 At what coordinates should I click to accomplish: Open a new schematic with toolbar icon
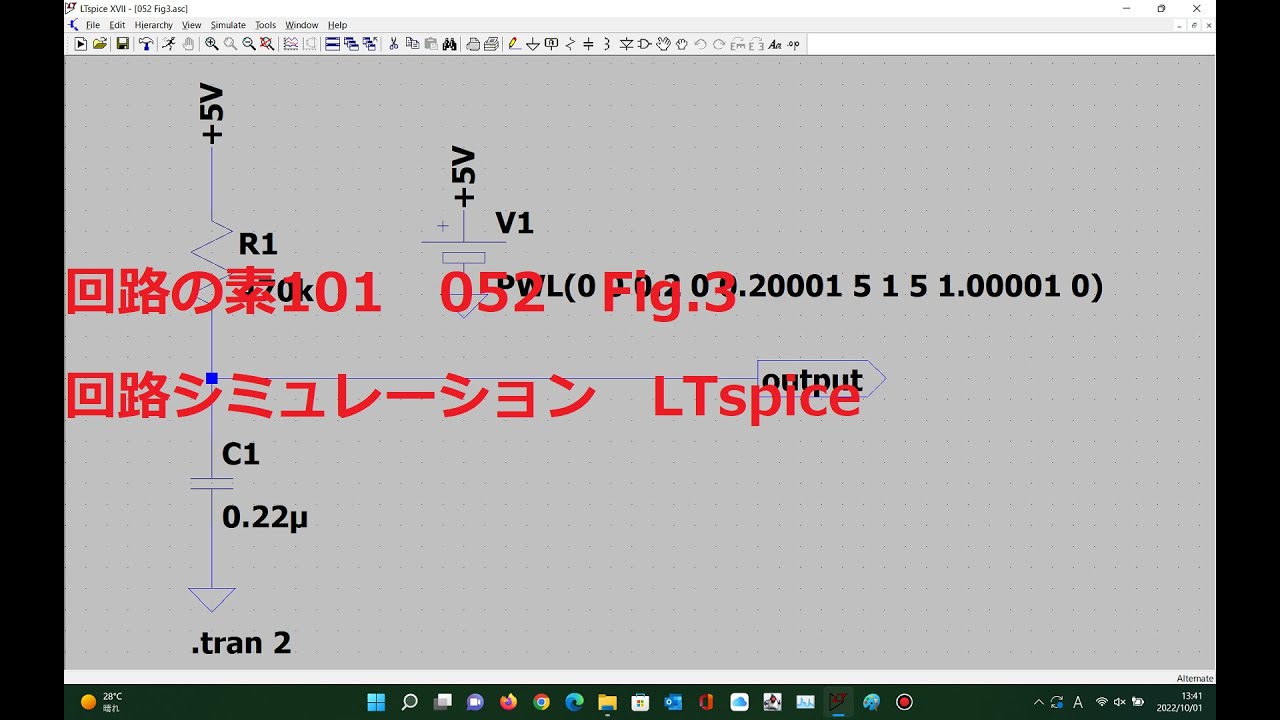click(80, 44)
